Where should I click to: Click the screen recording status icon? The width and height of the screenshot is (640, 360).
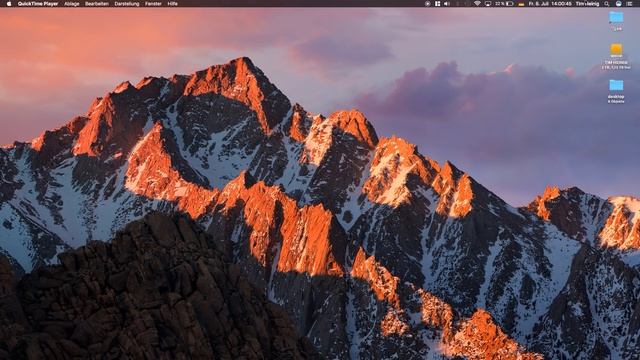pyautogui.click(x=427, y=4)
